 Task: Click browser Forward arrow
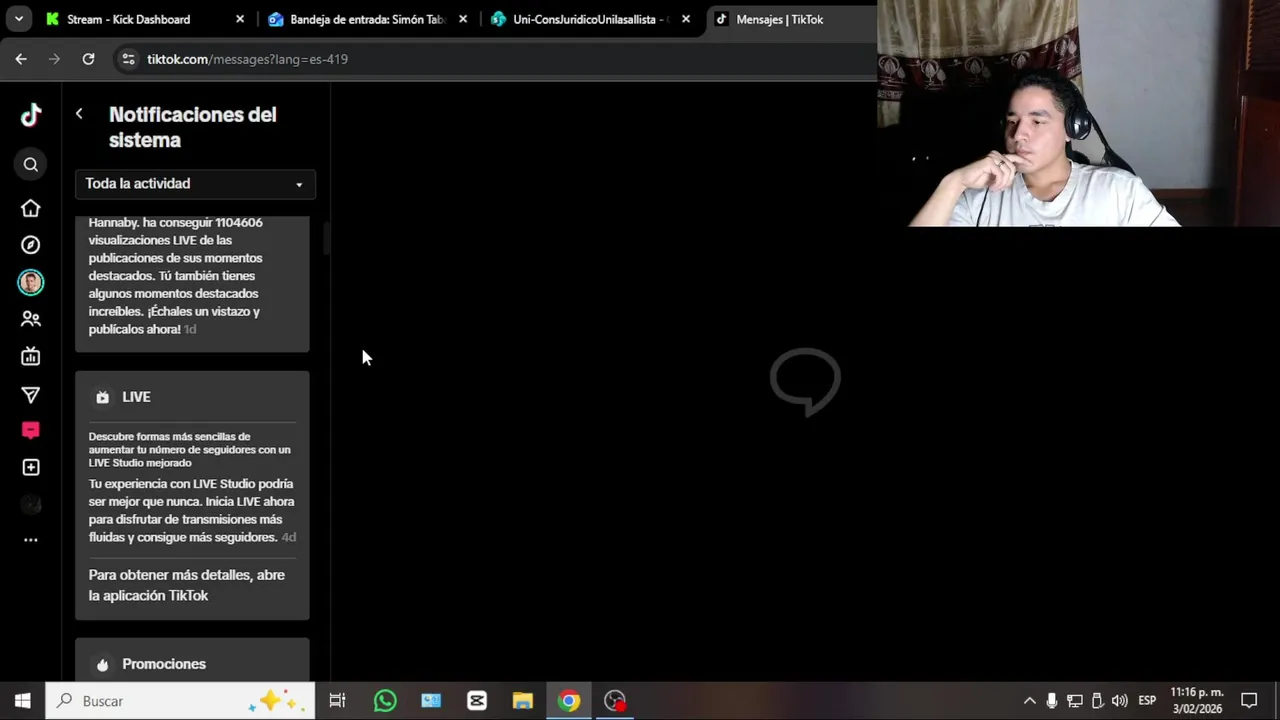coord(54,59)
